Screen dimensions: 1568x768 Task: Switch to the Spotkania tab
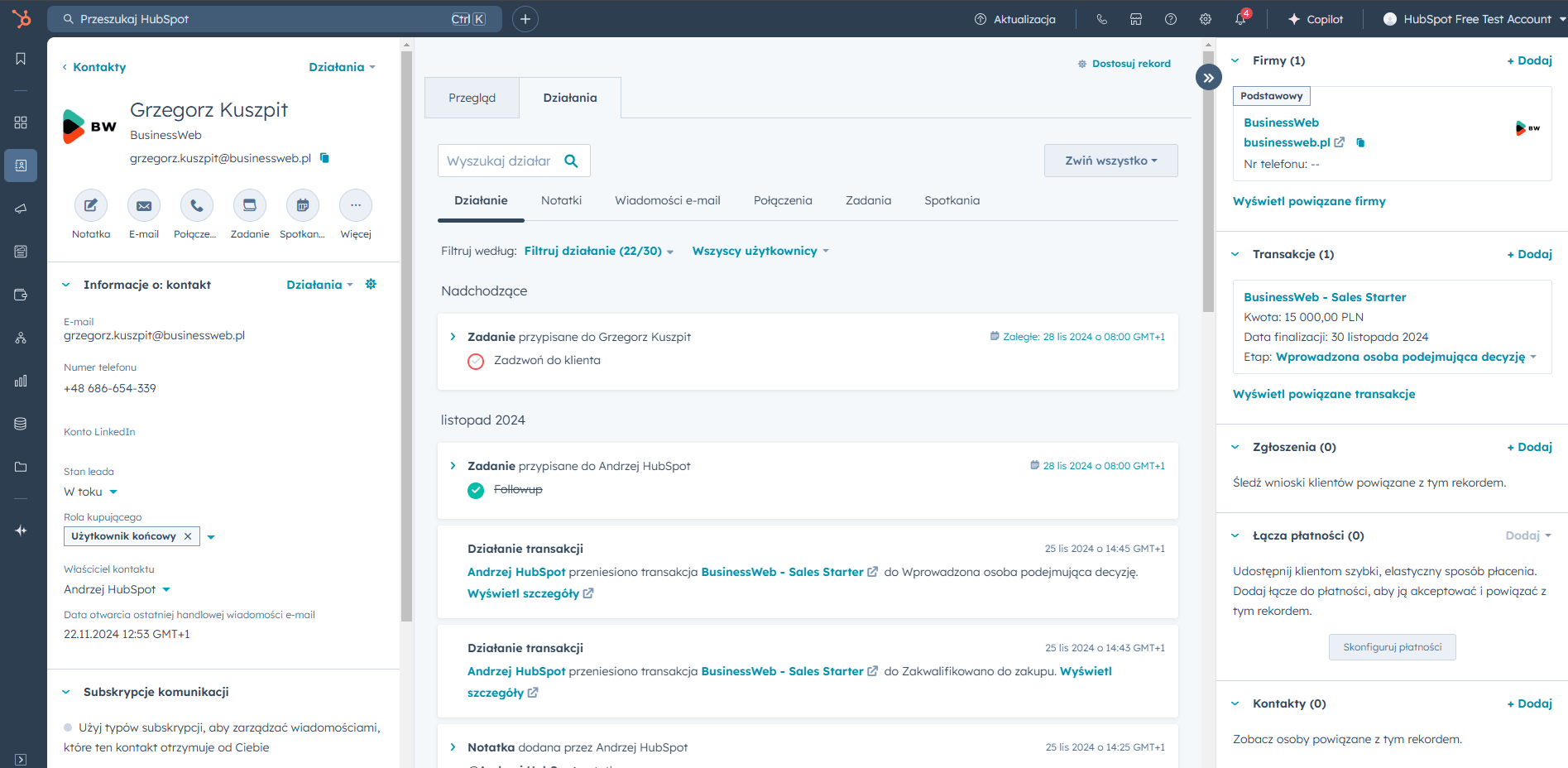click(952, 200)
